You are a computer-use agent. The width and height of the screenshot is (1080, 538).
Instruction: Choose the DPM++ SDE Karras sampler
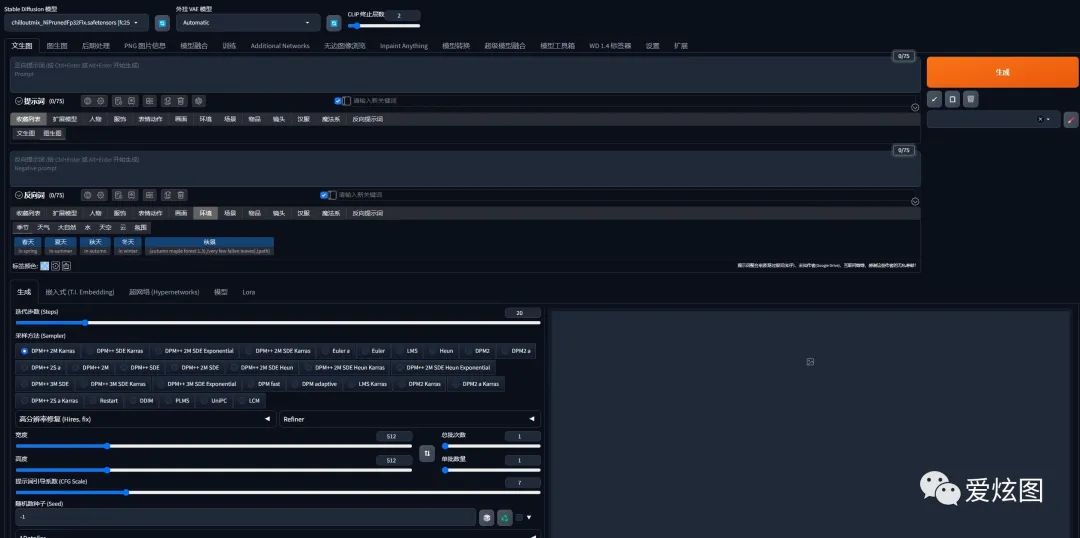pos(114,351)
